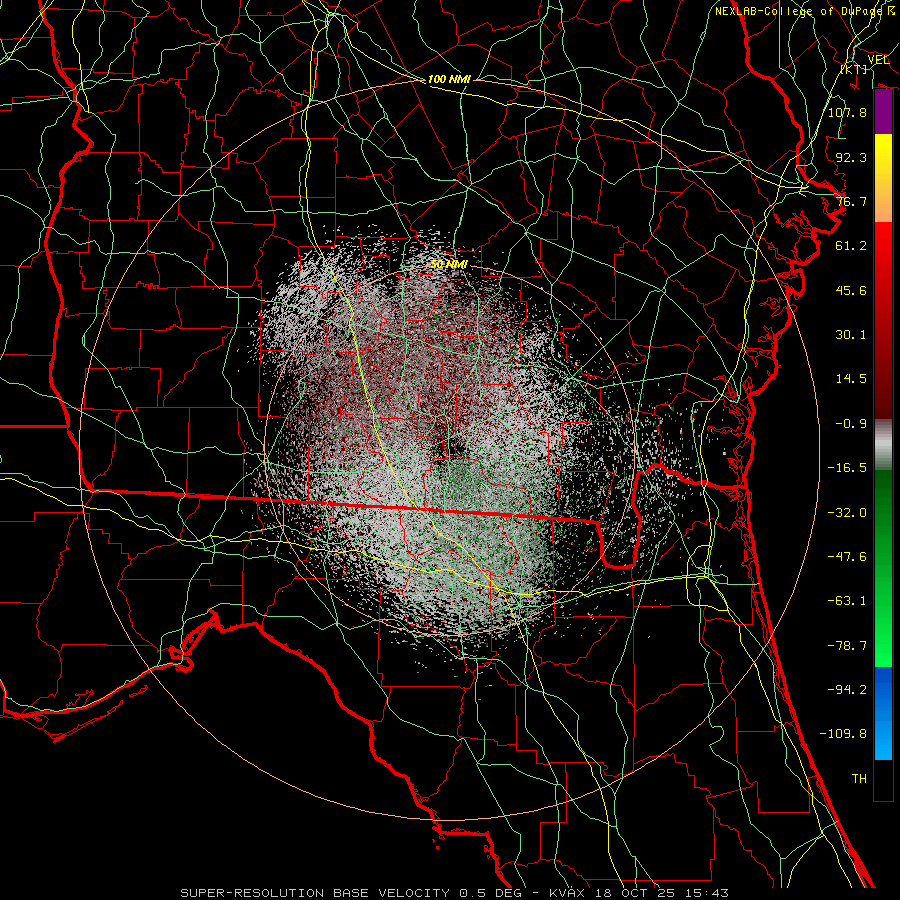Click the dark radar site gap at the echo center

(449, 447)
